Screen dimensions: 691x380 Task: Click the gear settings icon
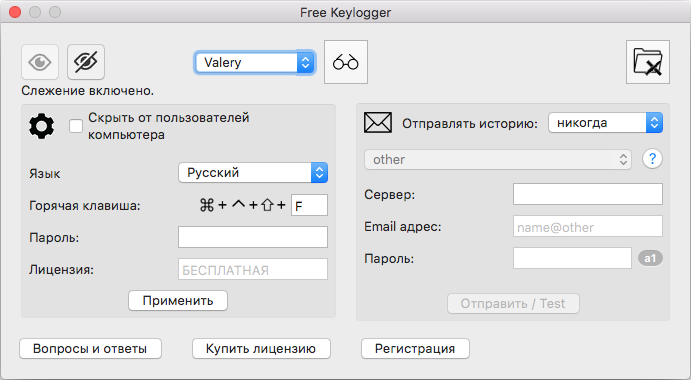[x=41, y=126]
